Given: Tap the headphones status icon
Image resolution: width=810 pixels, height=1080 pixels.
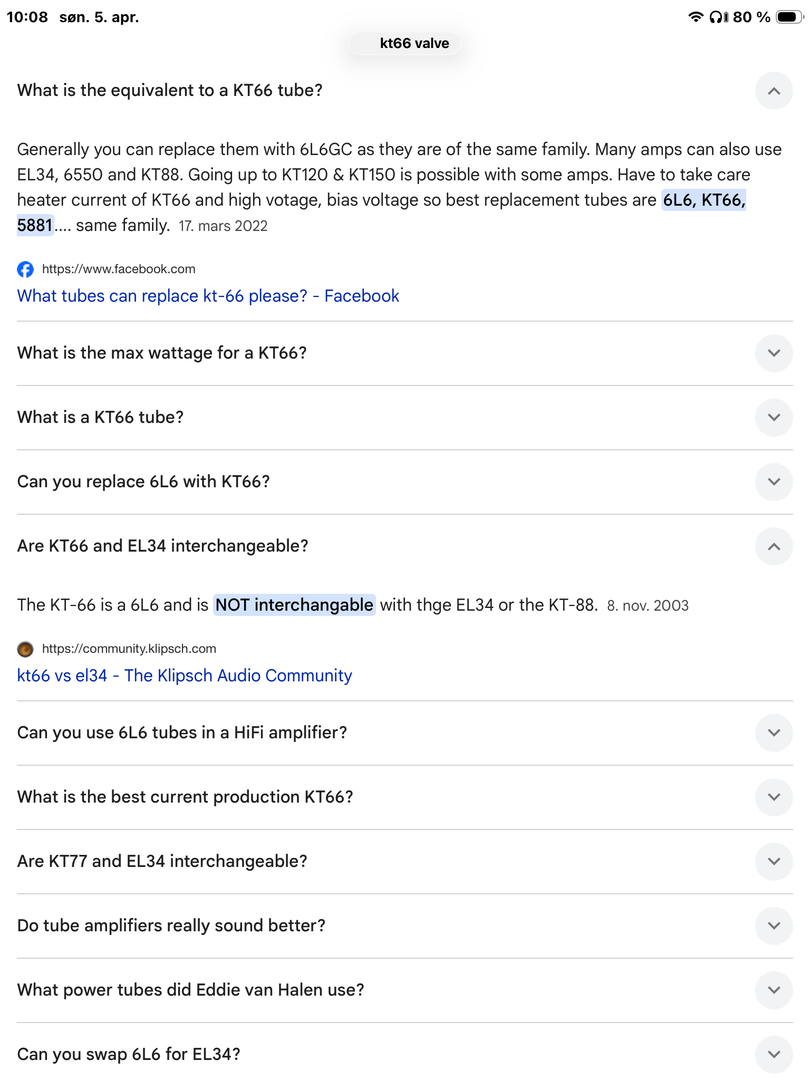Looking at the screenshot, I should [717, 17].
